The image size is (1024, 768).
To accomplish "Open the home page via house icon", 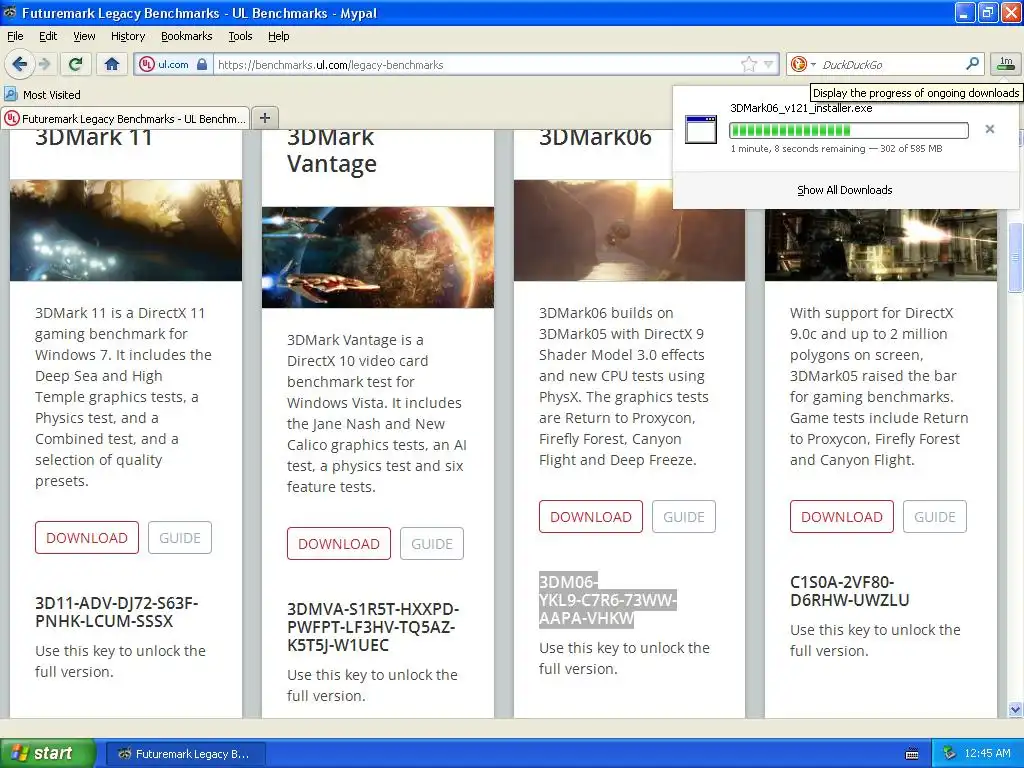I will pos(112,64).
